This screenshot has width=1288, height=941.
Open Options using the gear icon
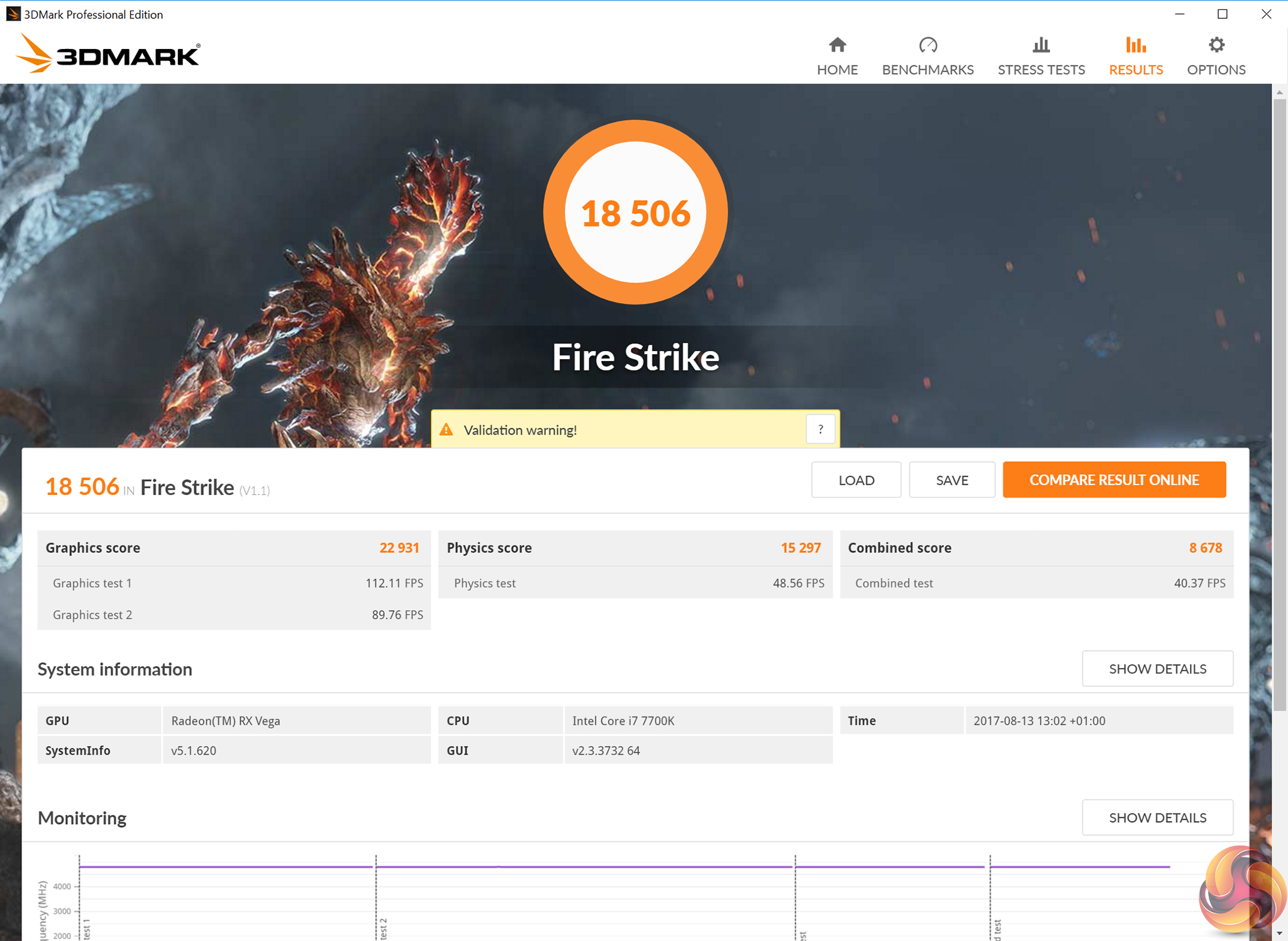1216,45
